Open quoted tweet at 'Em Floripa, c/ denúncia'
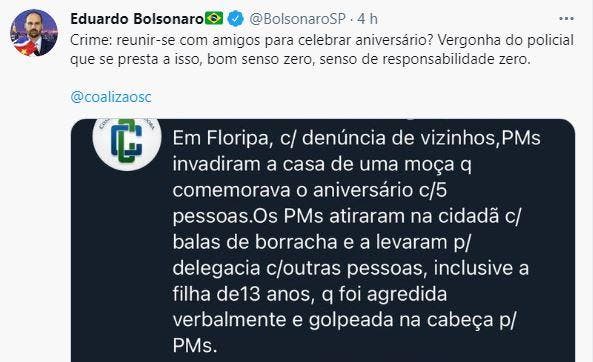Screen dimensions: 593x362 356,138
